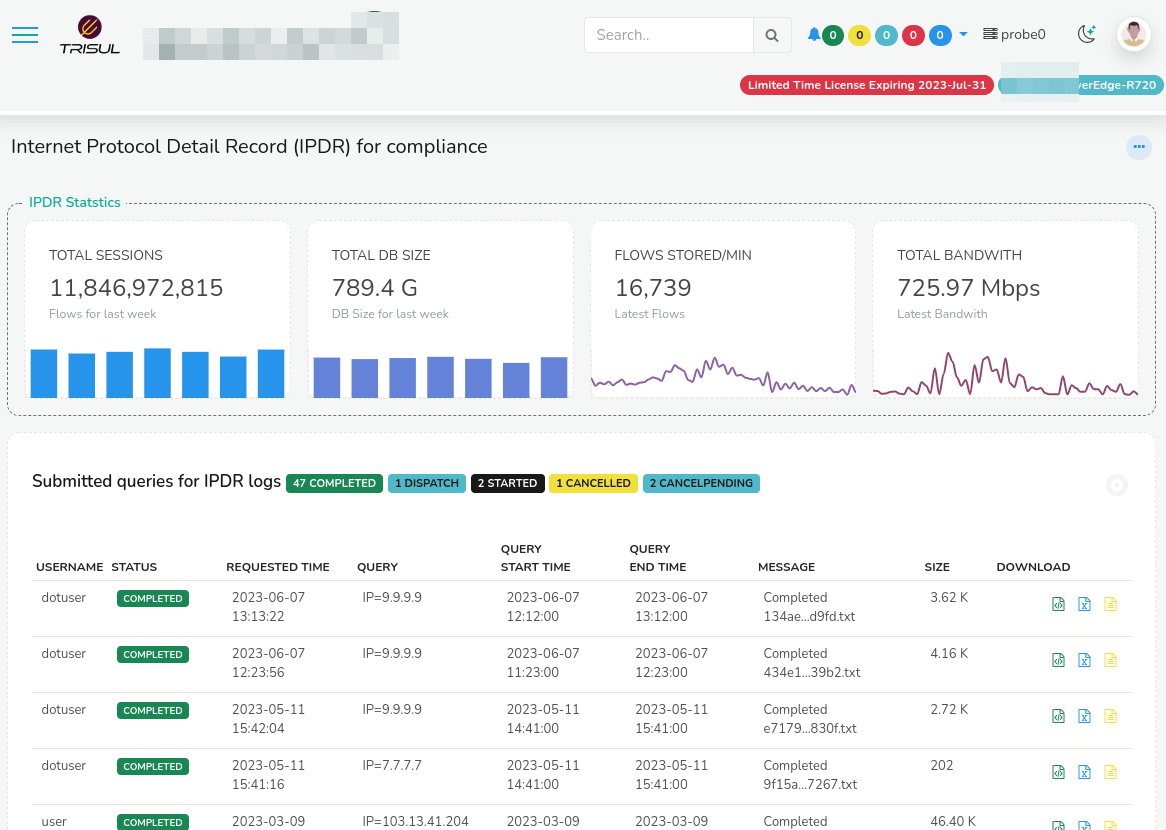The height and width of the screenshot is (830, 1166).
Task: Filter by the 47 COMPLETED badge
Action: pyautogui.click(x=334, y=483)
